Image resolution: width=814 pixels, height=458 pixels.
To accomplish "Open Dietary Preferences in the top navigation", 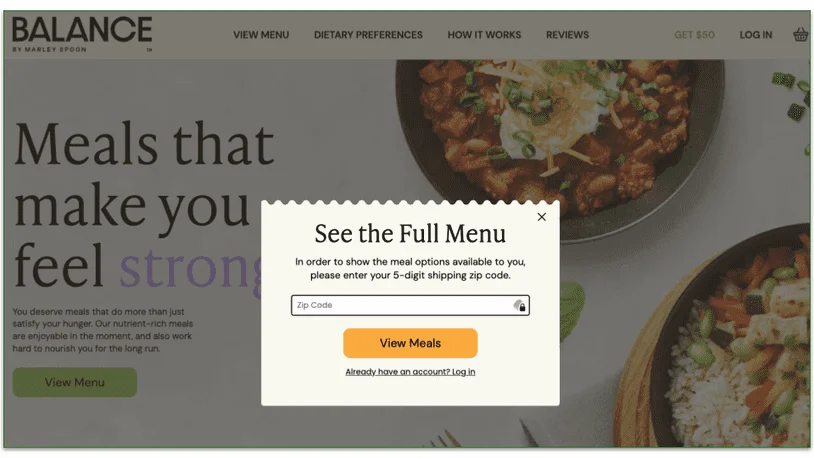I will point(368,35).
